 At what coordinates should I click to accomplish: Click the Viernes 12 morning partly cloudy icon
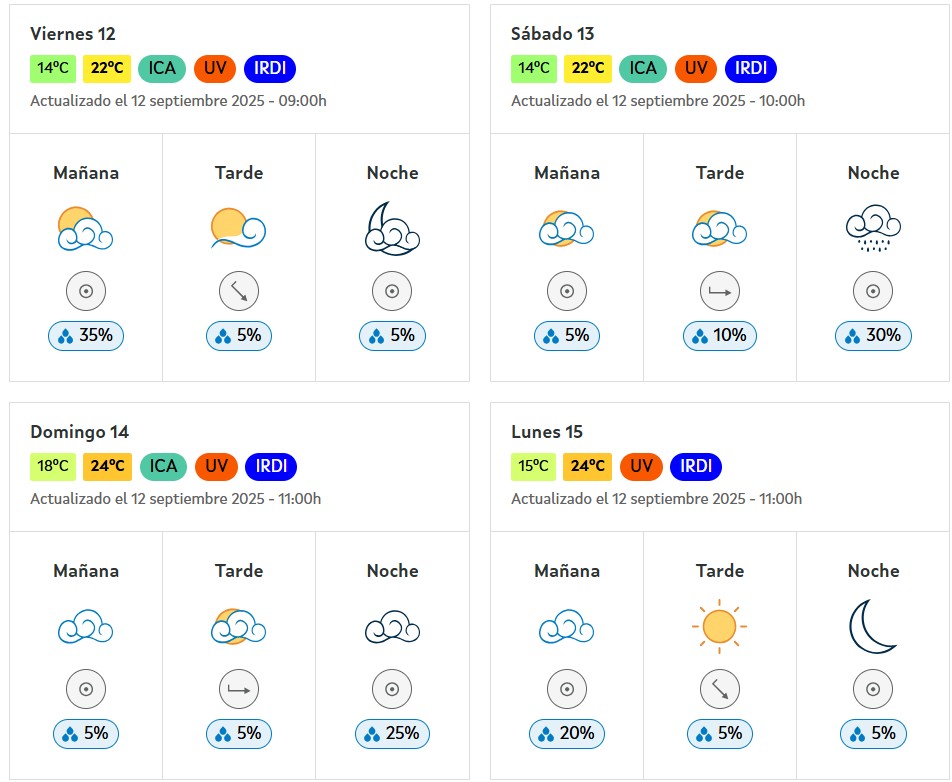[86, 229]
